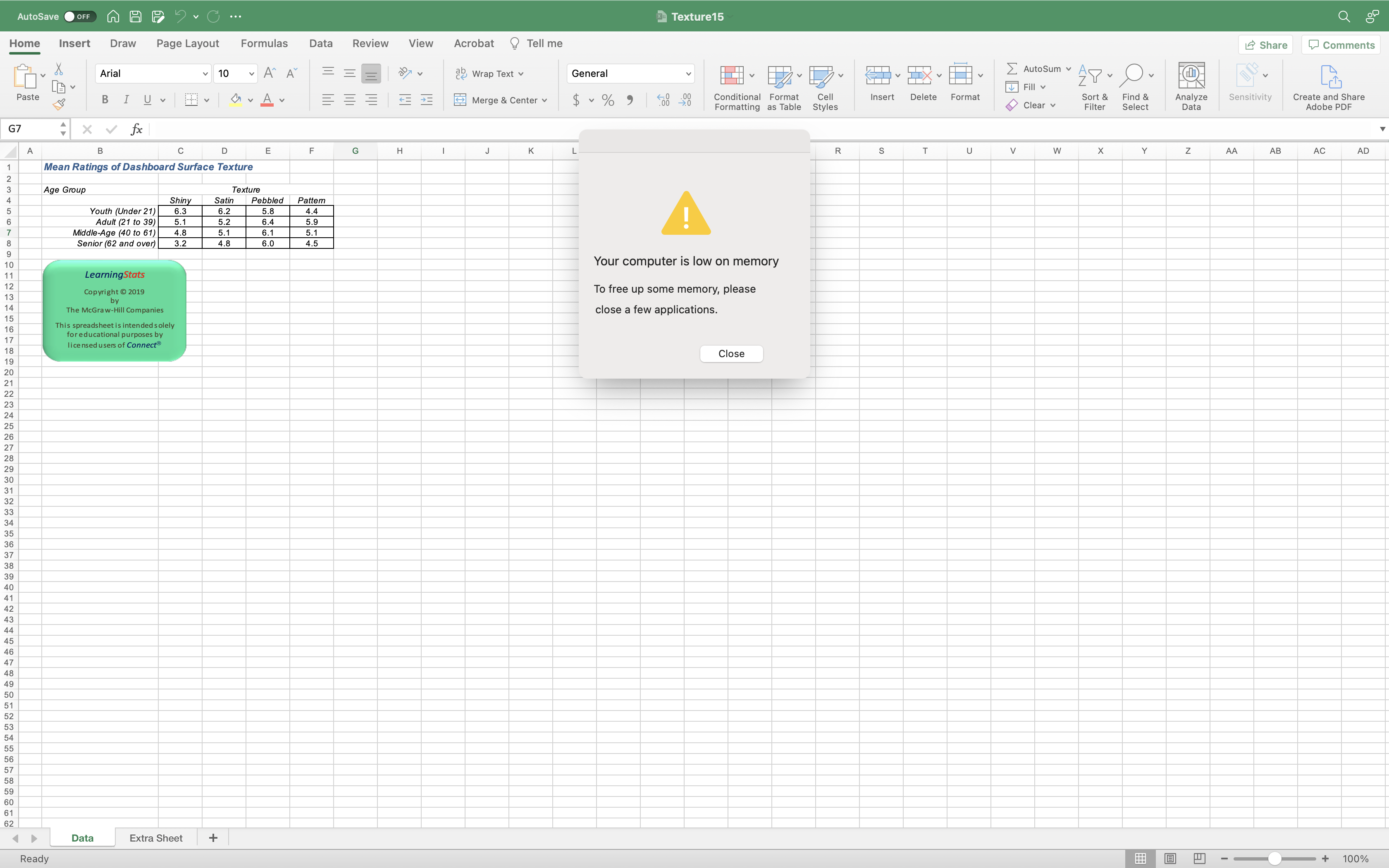Image resolution: width=1389 pixels, height=868 pixels.
Task: Adjust the zoom slider handle
Action: 1274,858
